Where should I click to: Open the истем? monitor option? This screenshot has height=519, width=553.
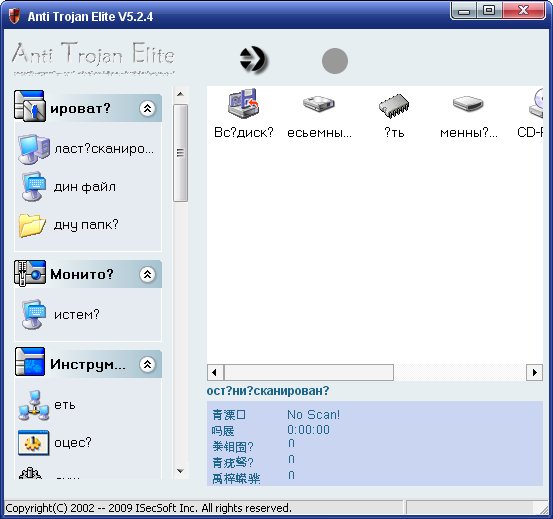point(77,314)
